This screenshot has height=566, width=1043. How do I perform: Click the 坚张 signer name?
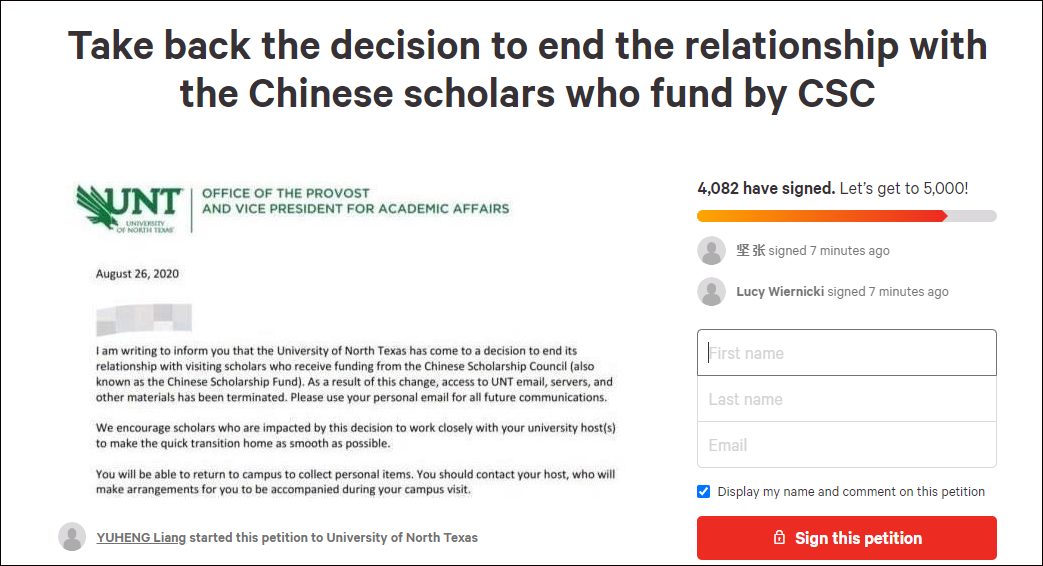[750, 251]
